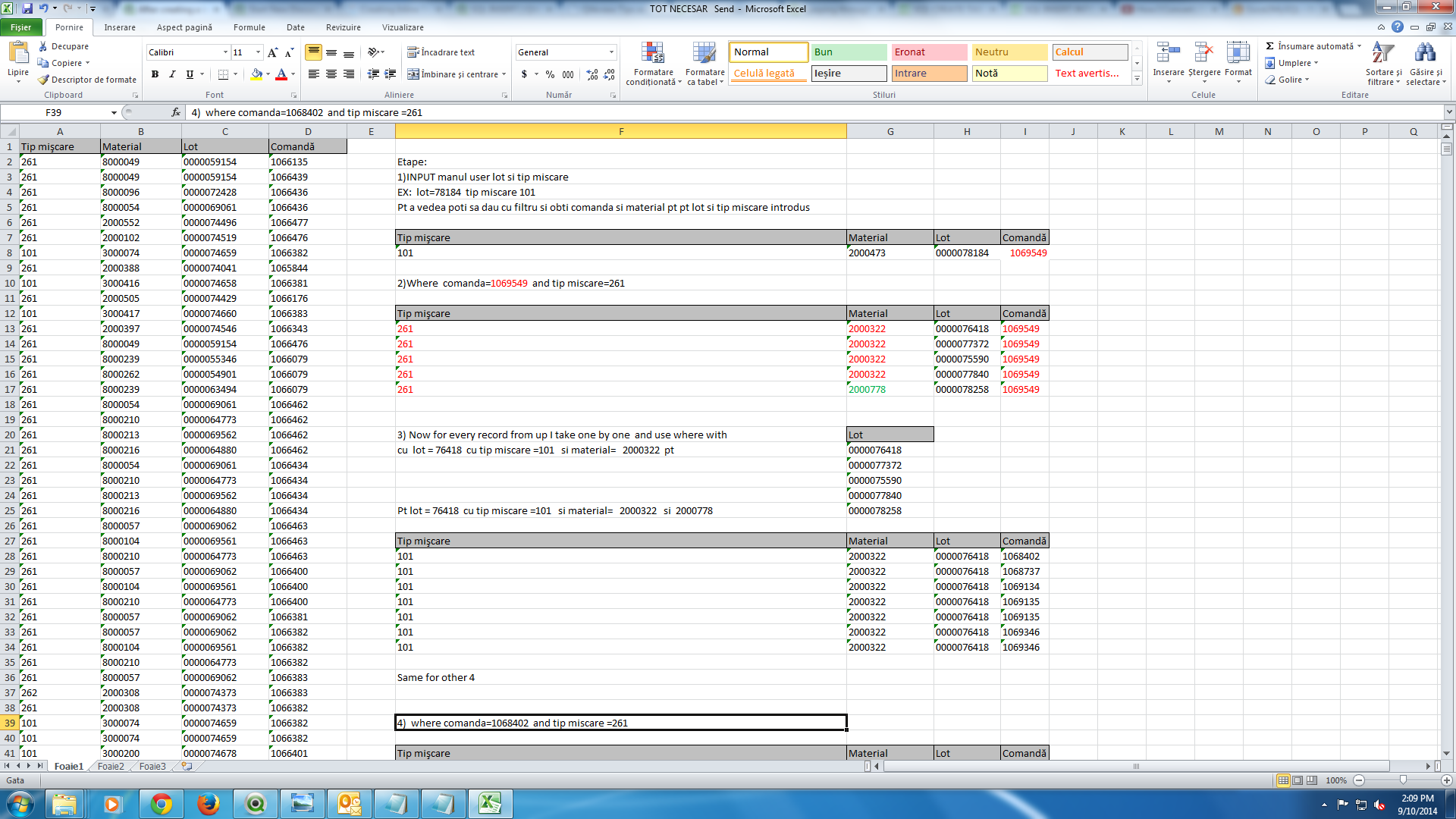
Task: Apply the red font color
Action: click(x=281, y=74)
